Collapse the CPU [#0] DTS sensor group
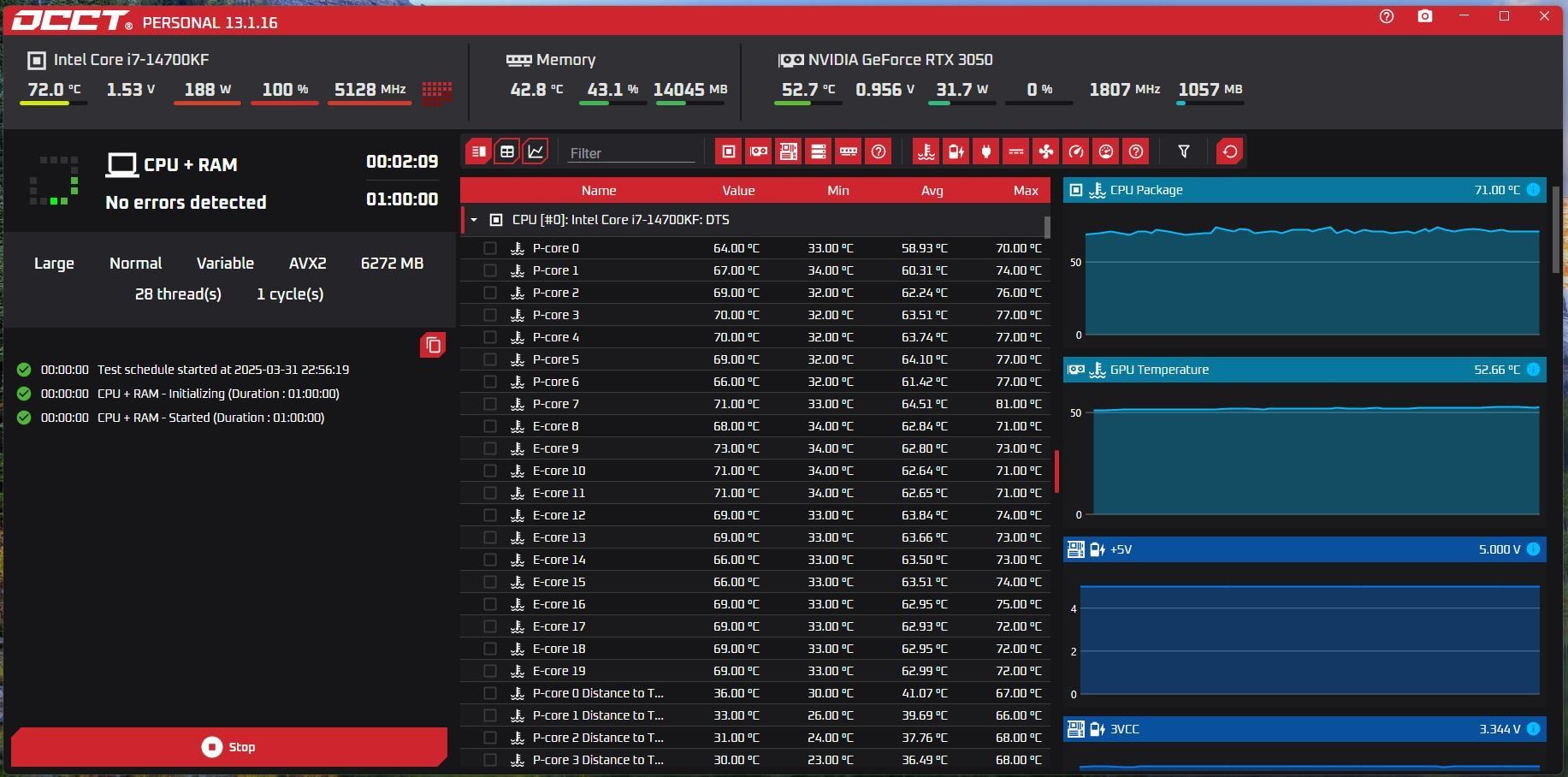Screen dimensions: 1568x777 474,220
